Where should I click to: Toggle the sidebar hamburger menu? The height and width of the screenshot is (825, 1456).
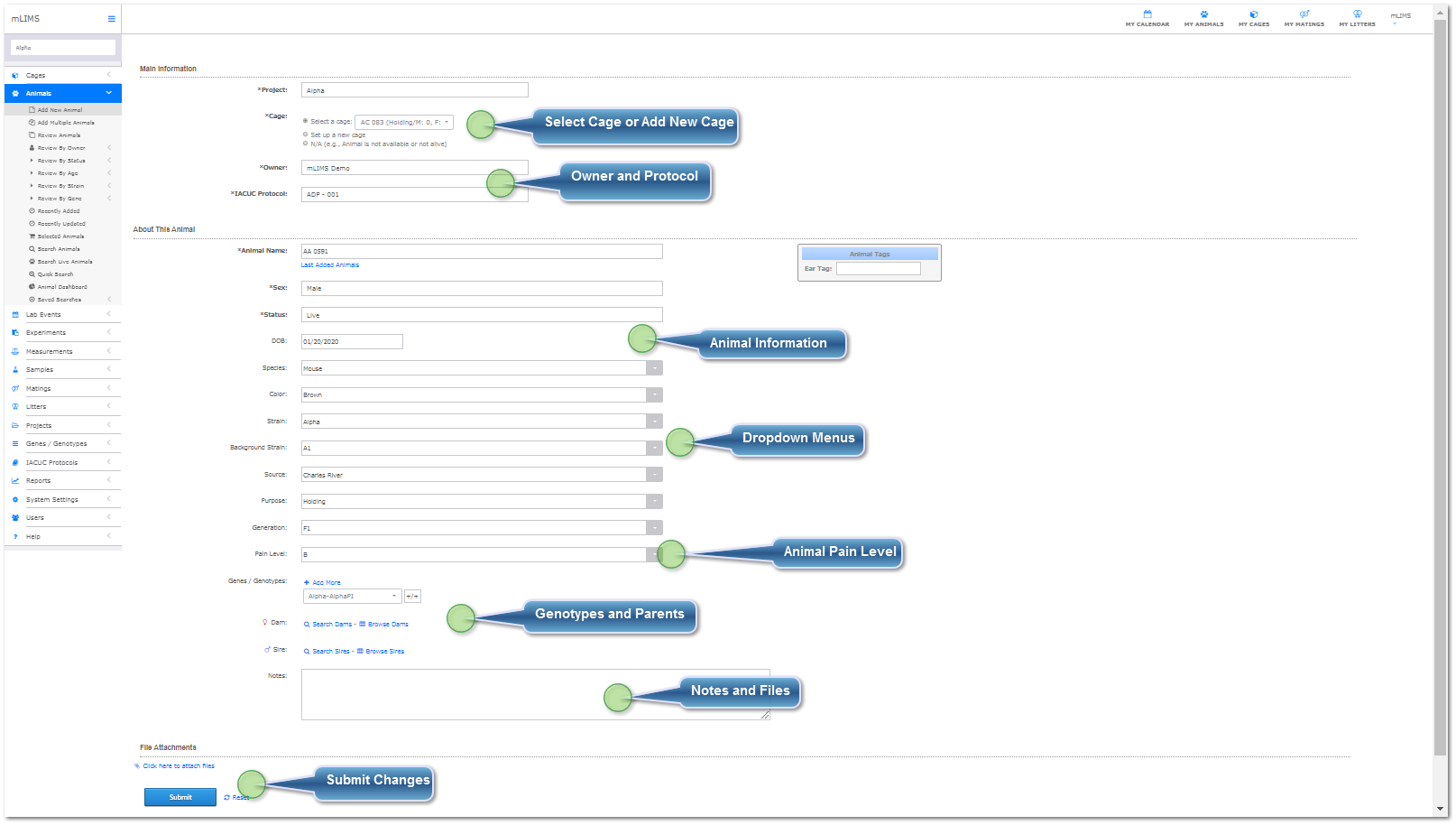click(112, 18)
